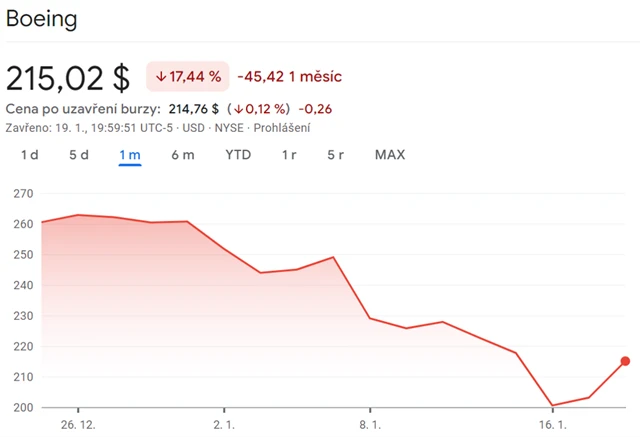Click the -45,42 1 měsíc change text
This screenshot has width=640, height=437.
290,76
